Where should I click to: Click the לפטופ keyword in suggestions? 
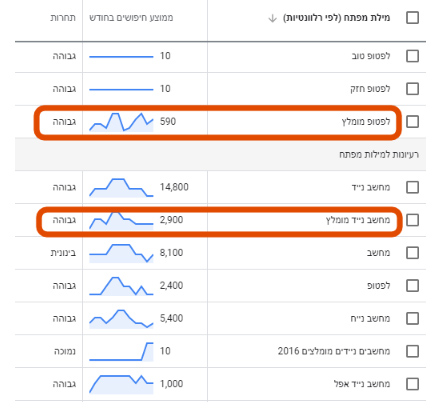[x=378, y=286]
